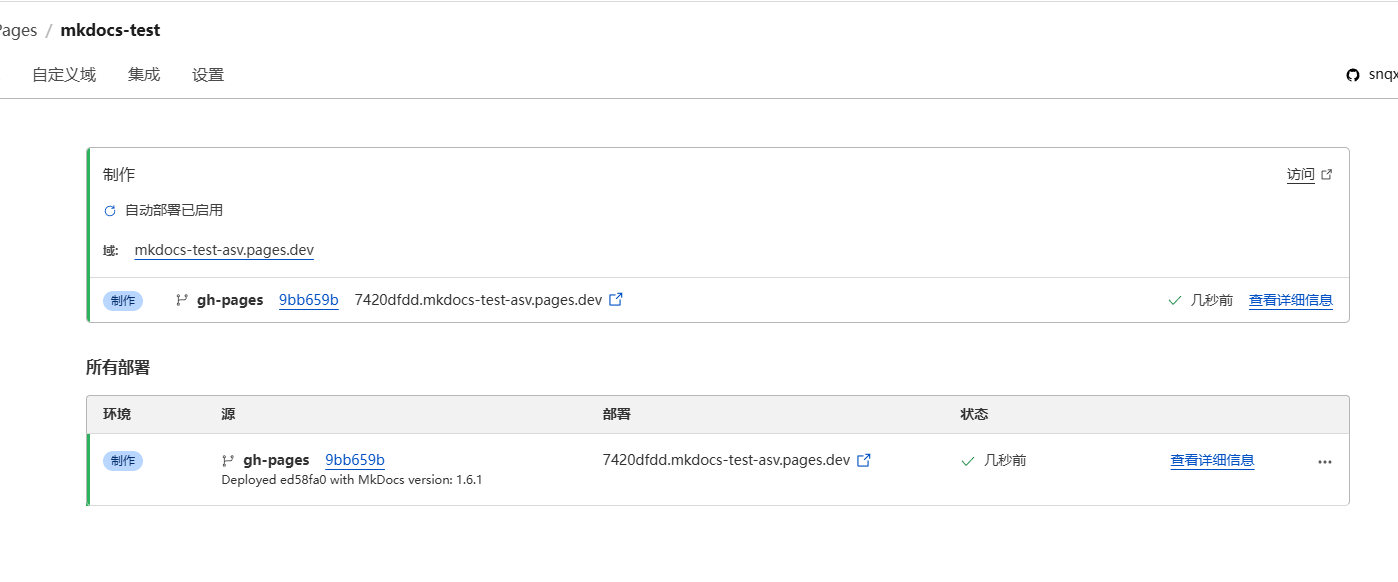Click commit 9bb659b in the 所有部署 table
The width and height of the screenshot is (1398, 582).
pyautogui.click(x=355, y=460)
